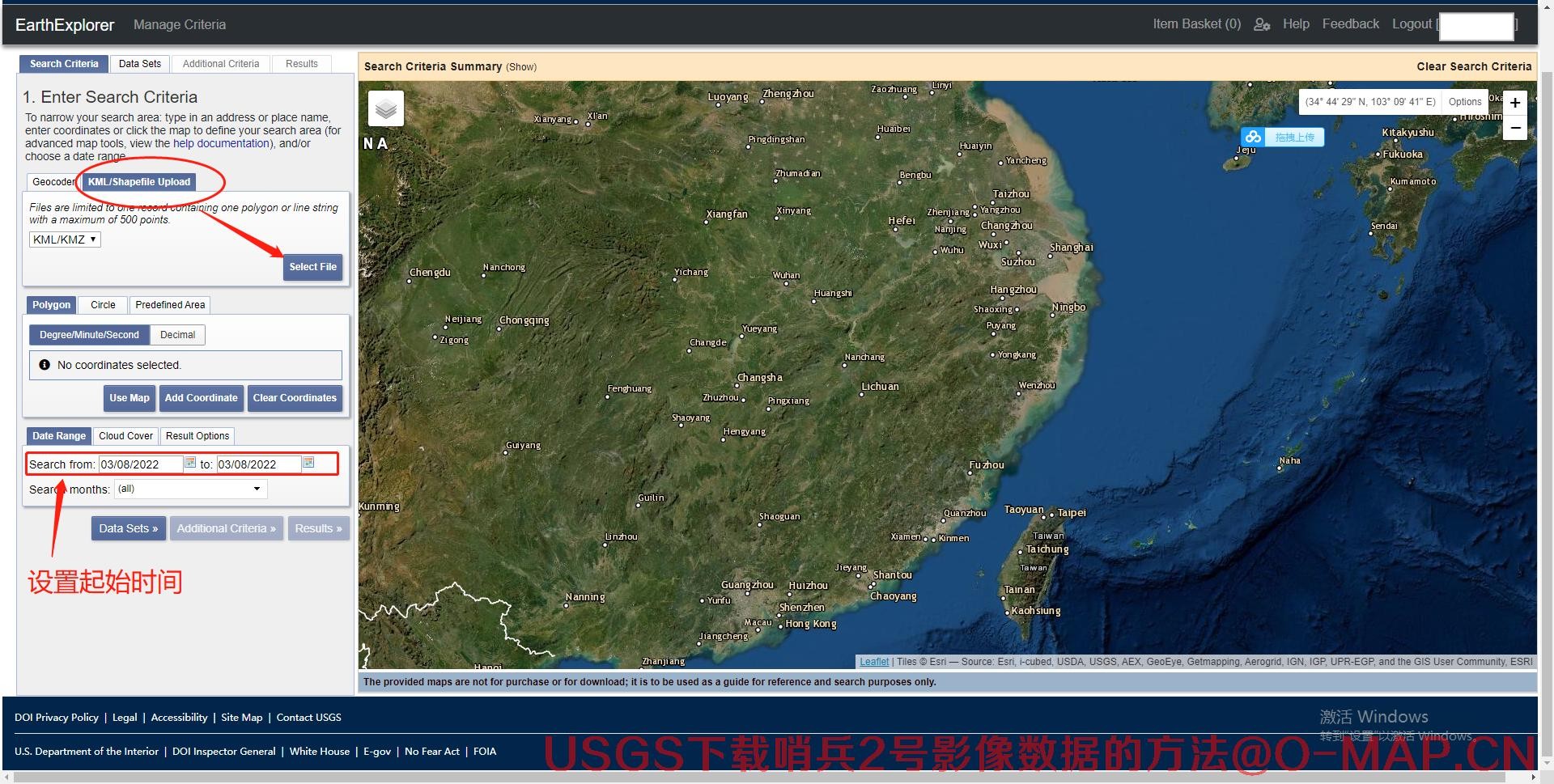Open the Search months dropdown
1554x784 pixels.
190,489
